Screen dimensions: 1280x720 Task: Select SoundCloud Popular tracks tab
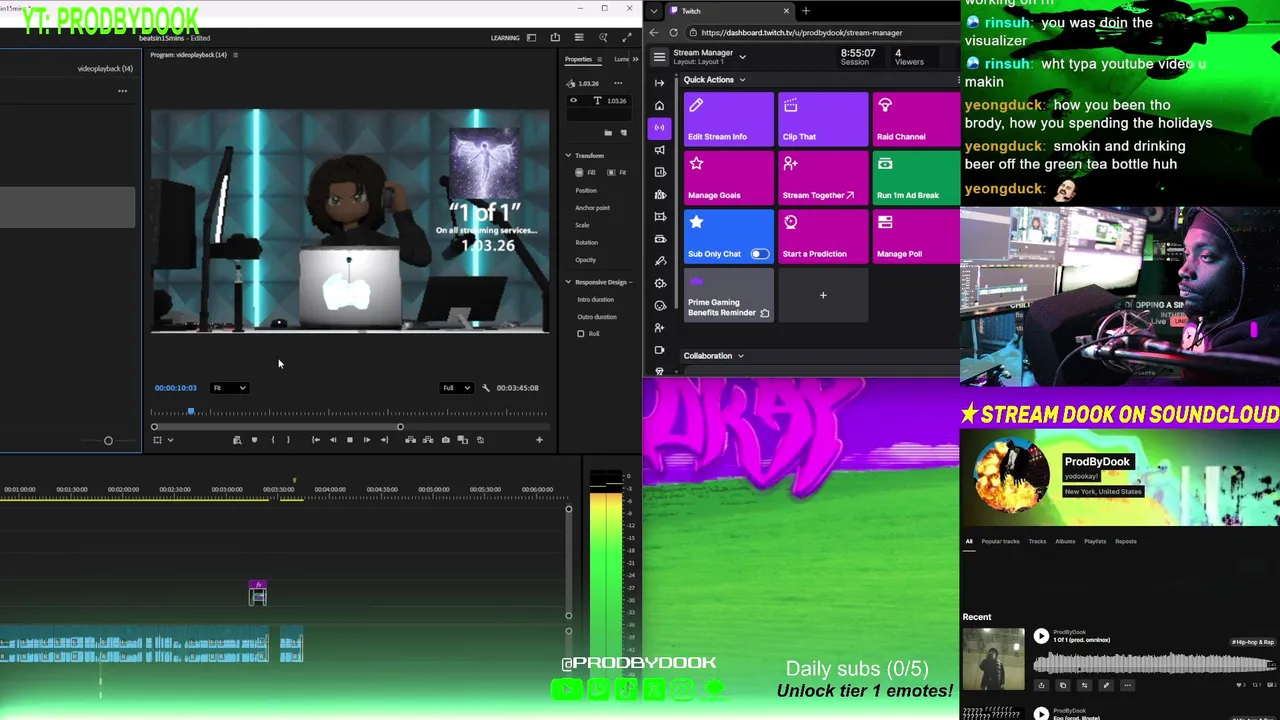[1000, 542]
